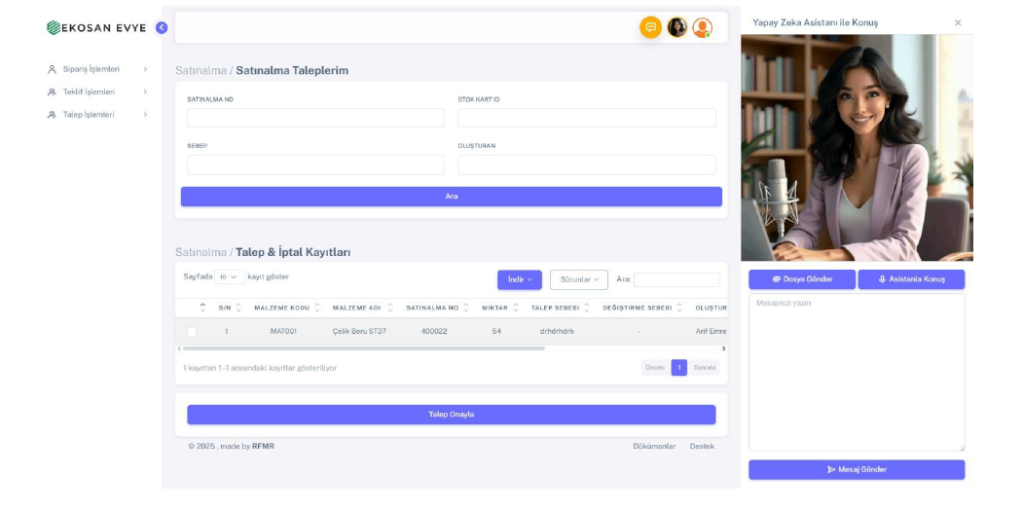1024x514 pixels.
Task: Open the orange chat assistant icon
Action: [x=651, y=28]
